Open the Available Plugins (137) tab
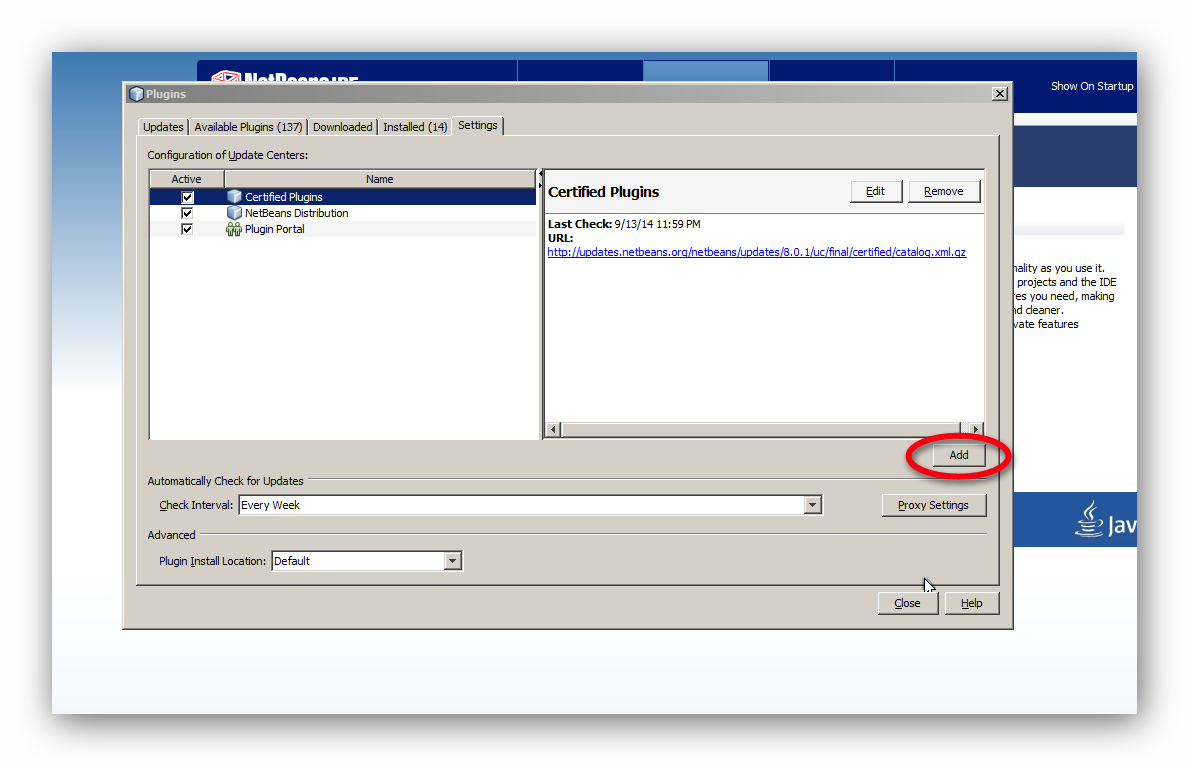The image size is (1189, 766). 248,127
